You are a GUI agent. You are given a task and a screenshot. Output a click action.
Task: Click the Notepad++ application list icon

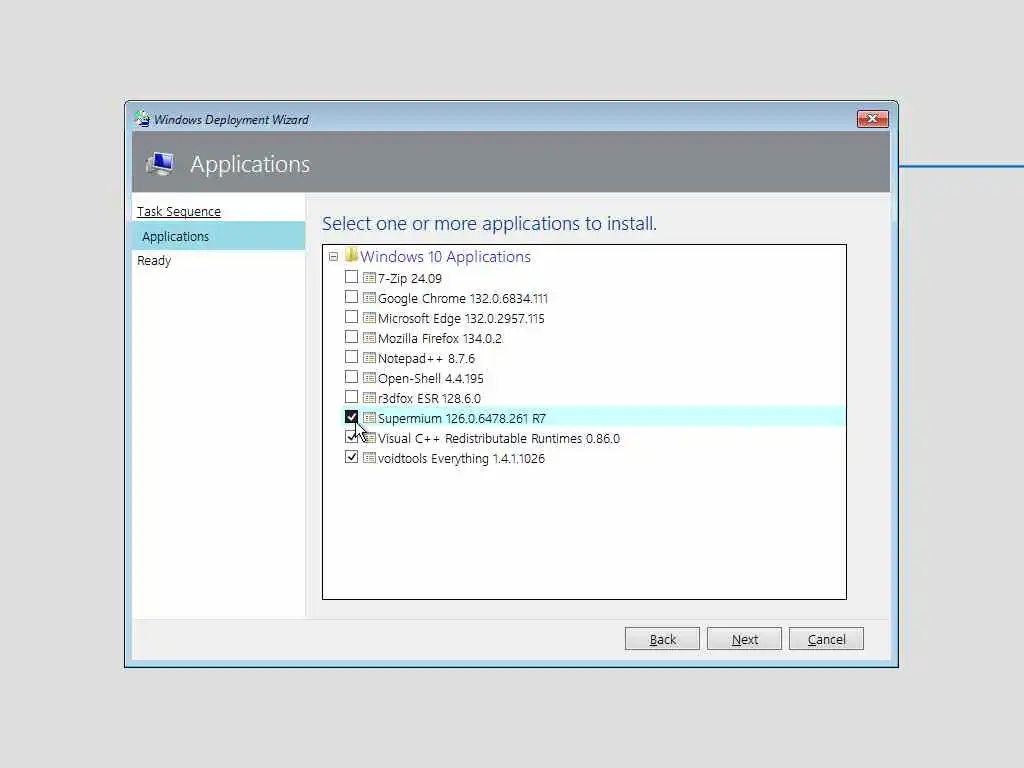tap(369, 359)
